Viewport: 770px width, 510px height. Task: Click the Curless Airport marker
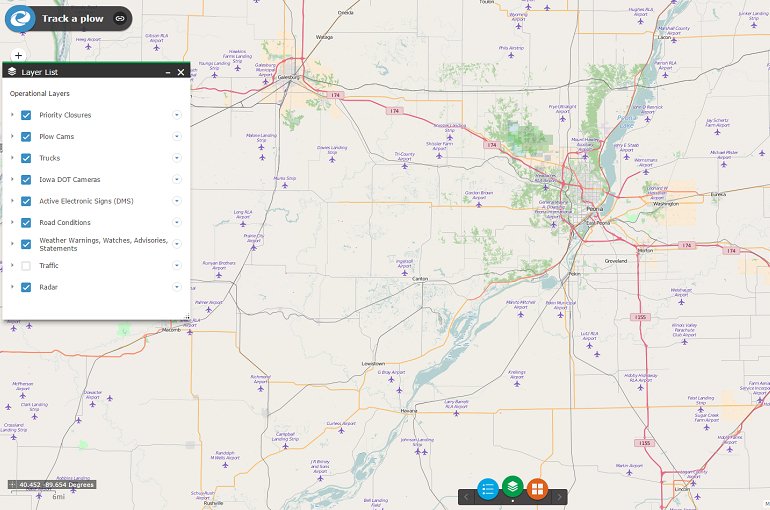pos(341,430)
